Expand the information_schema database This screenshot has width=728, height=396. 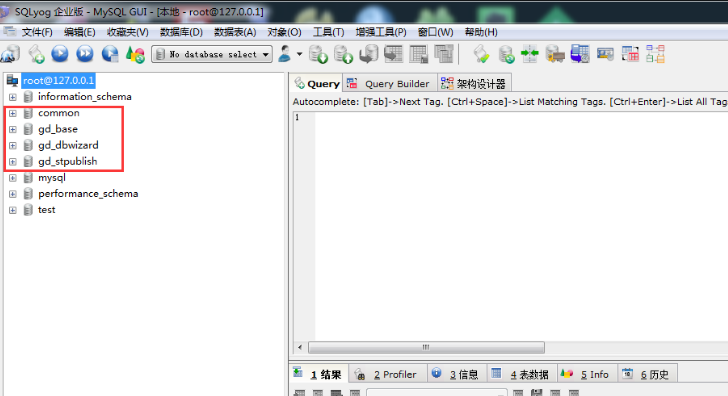(13, 97)
